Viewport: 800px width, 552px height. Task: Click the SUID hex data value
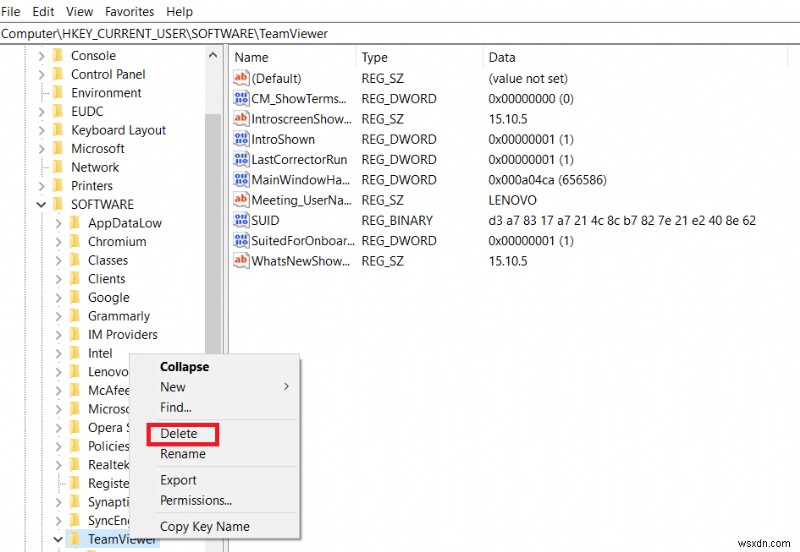coord(622,220)
